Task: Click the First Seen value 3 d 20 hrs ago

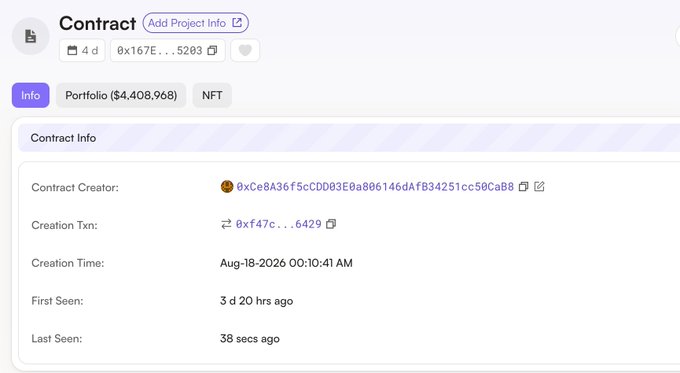Action: coord(256,301)
